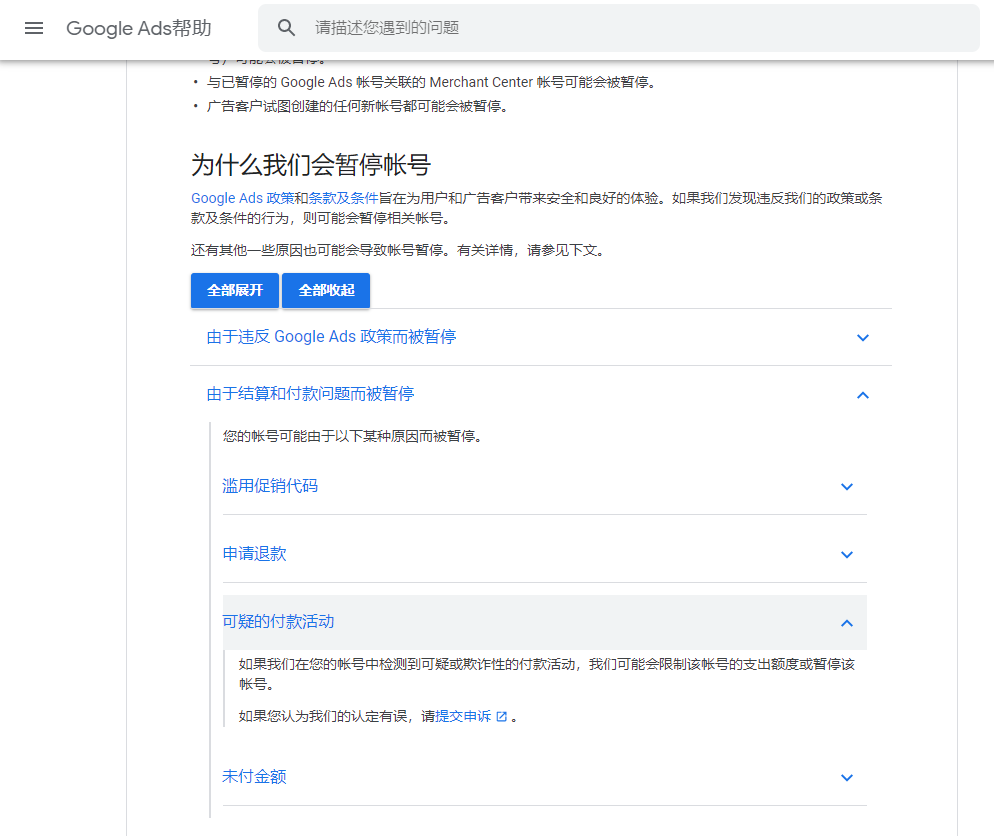Expand the 由于违反 Google Ads 政策而被暂停 section
Screen dimensions: 994x836
pyautogui.click(x=862, y=338)
